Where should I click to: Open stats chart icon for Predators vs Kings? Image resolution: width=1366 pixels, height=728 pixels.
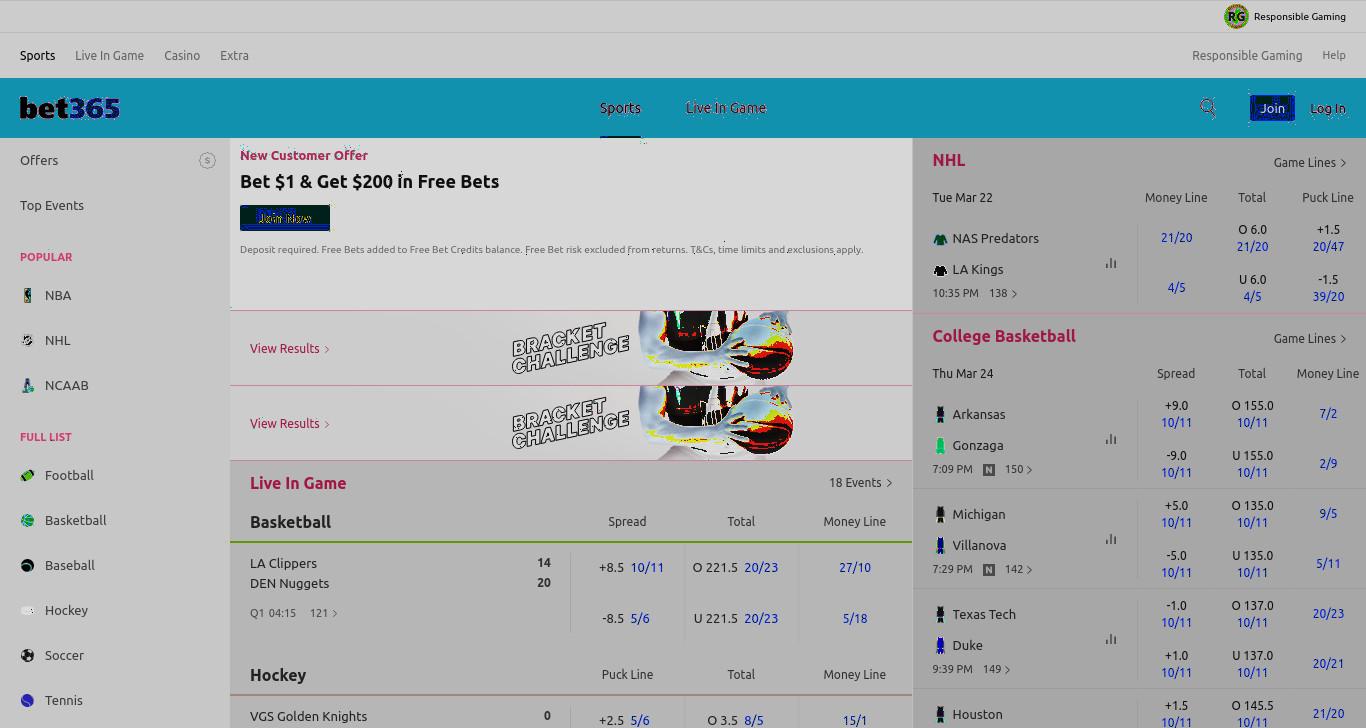1111,263
